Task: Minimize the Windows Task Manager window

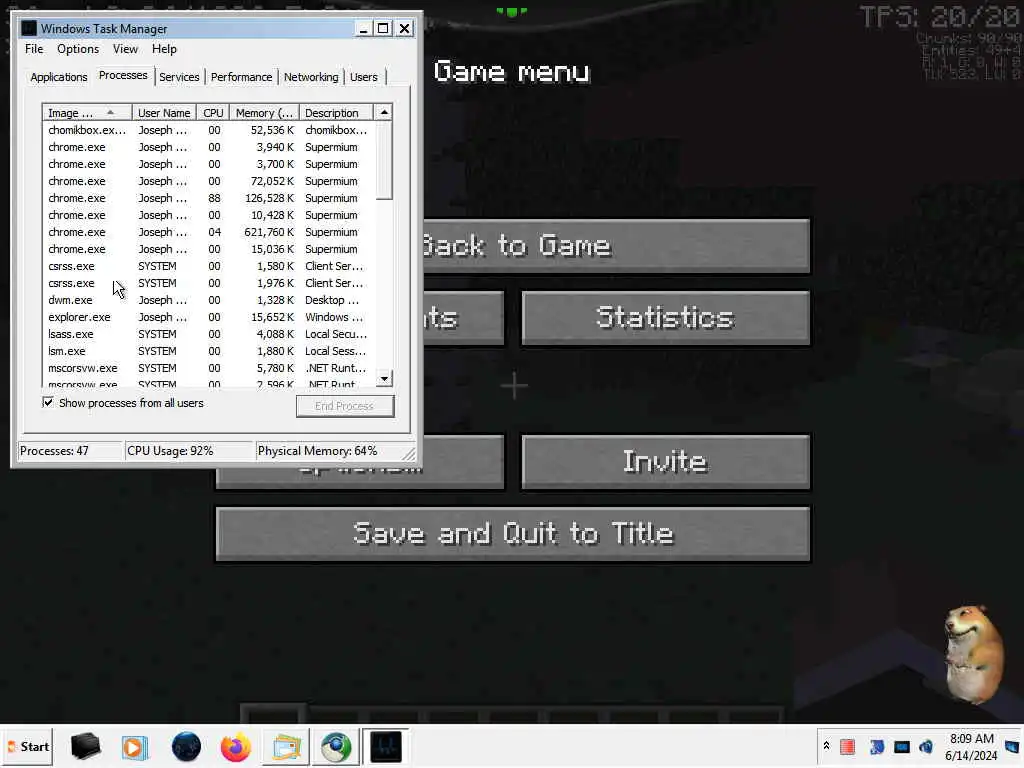Action: click(x=364, y=29)
